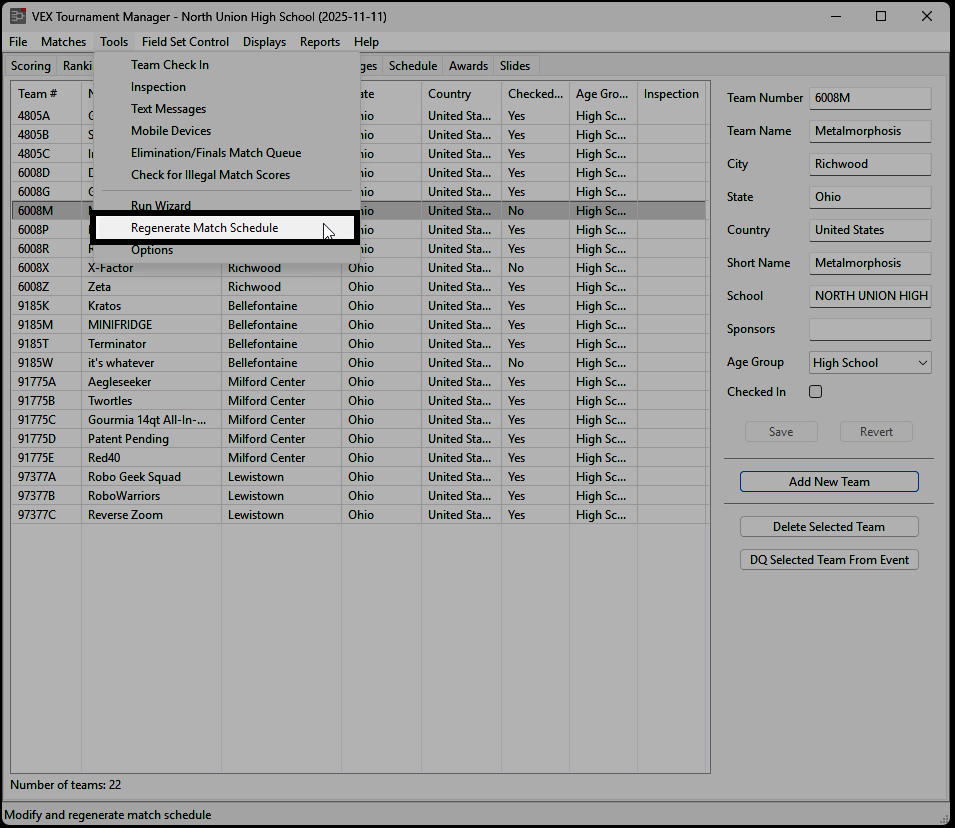This screenshot has width=955, height=828.
Task: Open the Age Group dropdown
Action: [870, 363]
